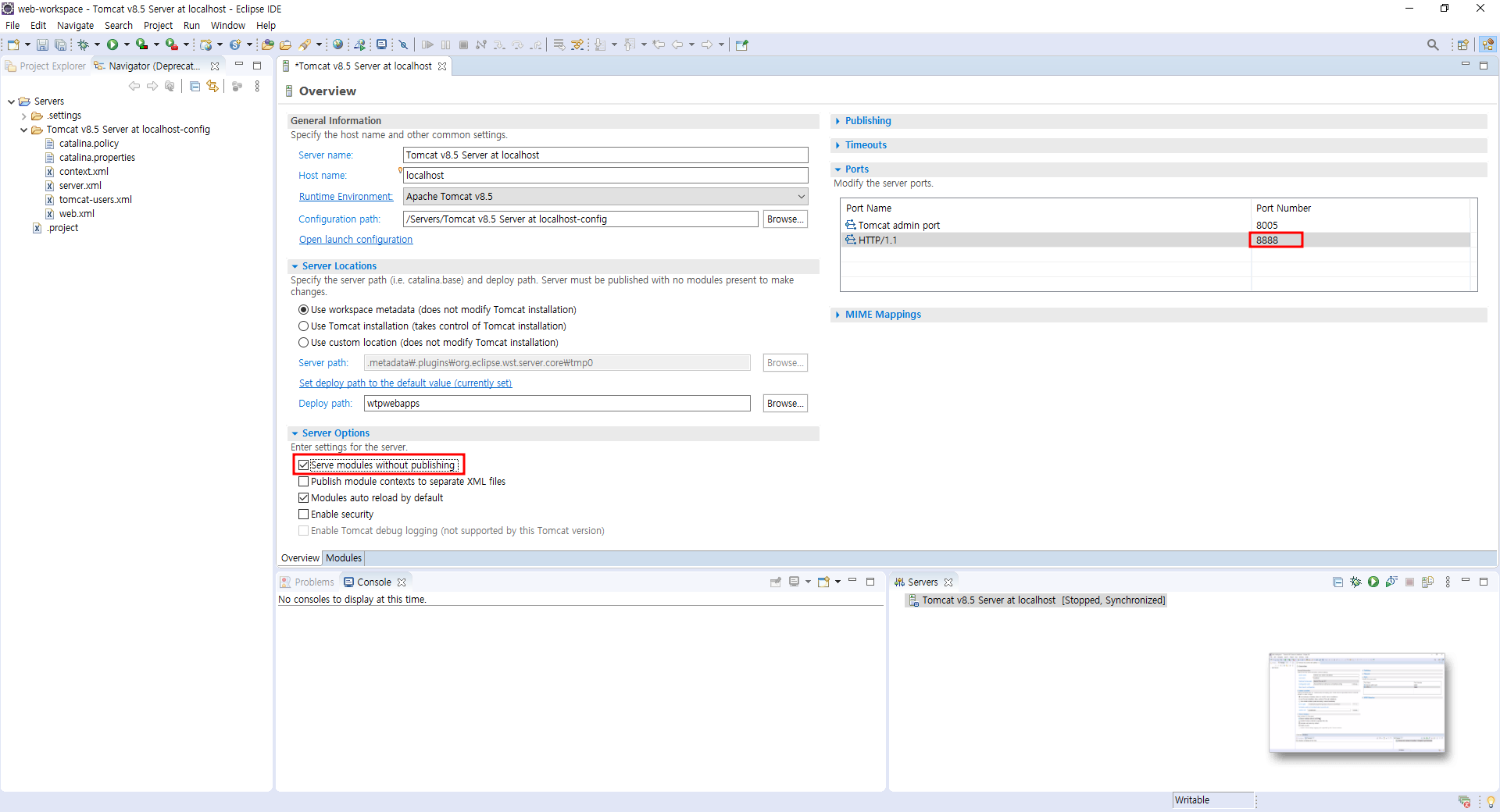
Task: Collapse all in the Servers view toolbar
Action: [1337, 582]
